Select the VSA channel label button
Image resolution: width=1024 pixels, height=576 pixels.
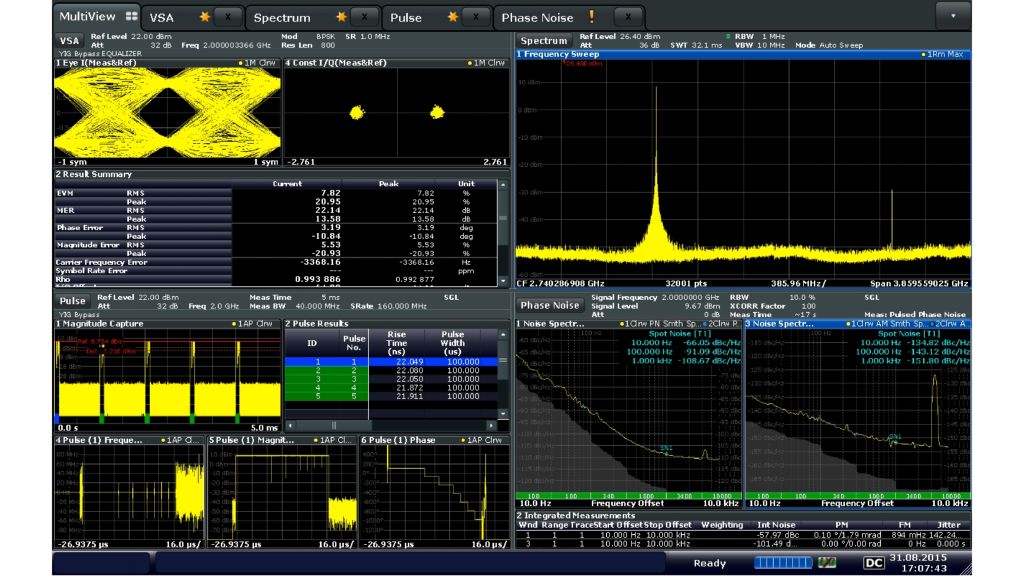[x=70, y=41]
